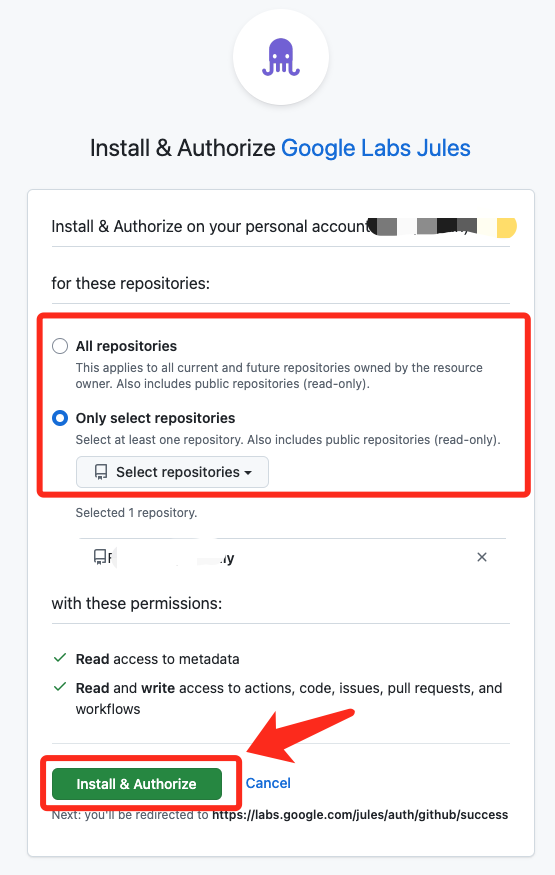555x875 pixels.
Task: Click the repo icon inside Select repositories button
Action: (x=101, y=472)
